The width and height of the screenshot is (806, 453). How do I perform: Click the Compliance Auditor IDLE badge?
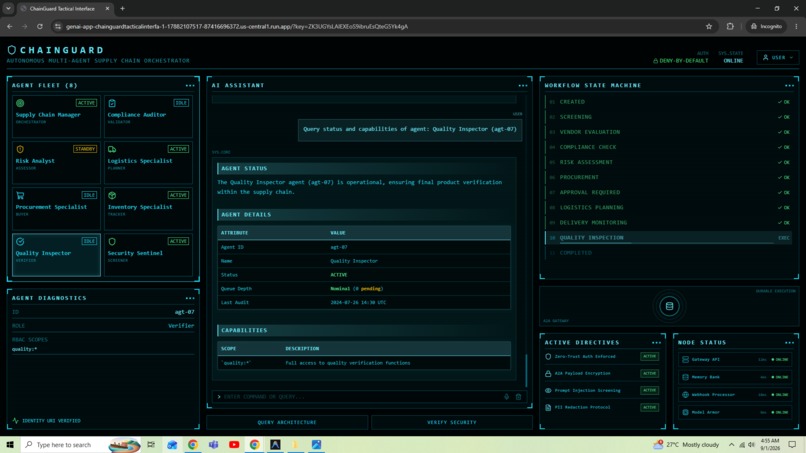181,103
